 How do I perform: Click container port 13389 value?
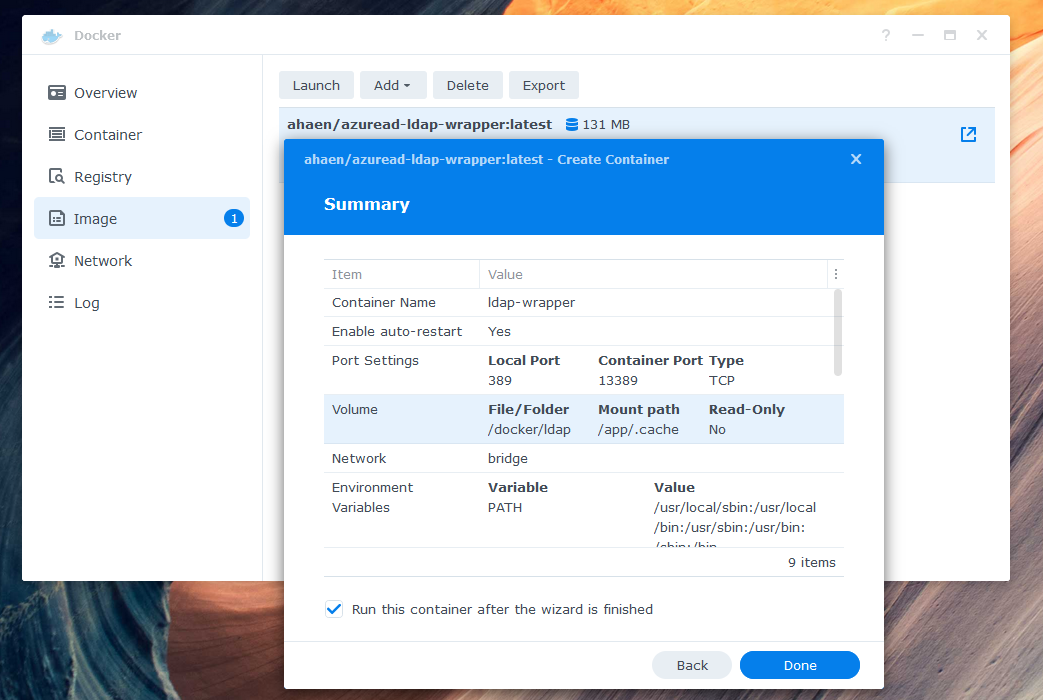click(x=617, y=381)
